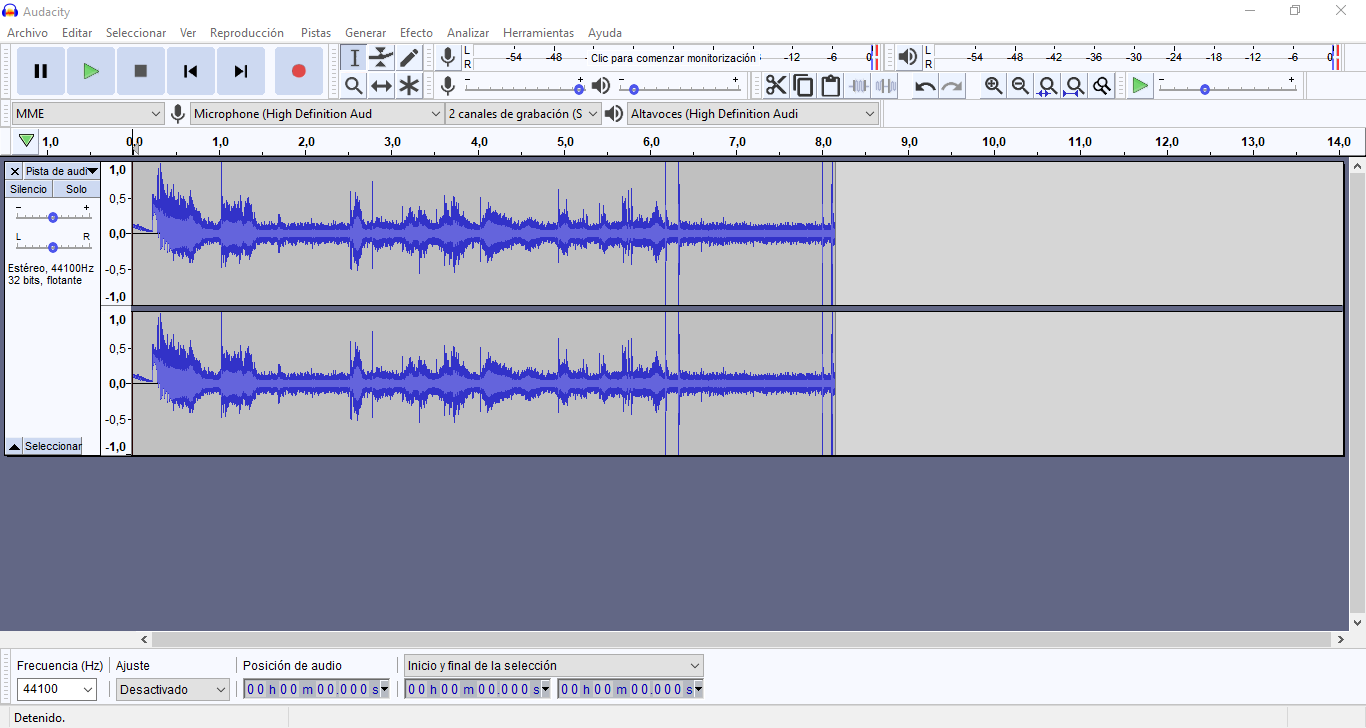
Task: Click the Paste clipboard icon
Action: pyautogui.click(x=830, y=86)
